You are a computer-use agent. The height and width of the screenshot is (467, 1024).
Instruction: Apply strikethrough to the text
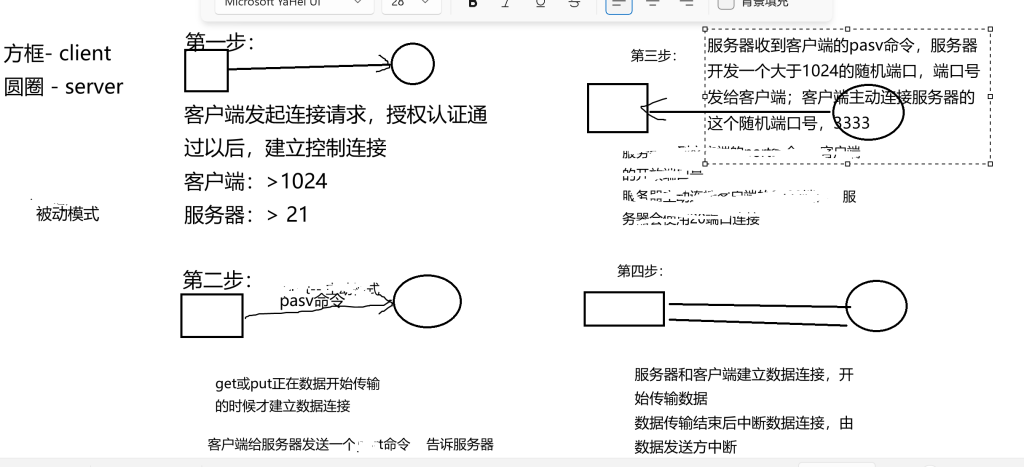point(574,4)
